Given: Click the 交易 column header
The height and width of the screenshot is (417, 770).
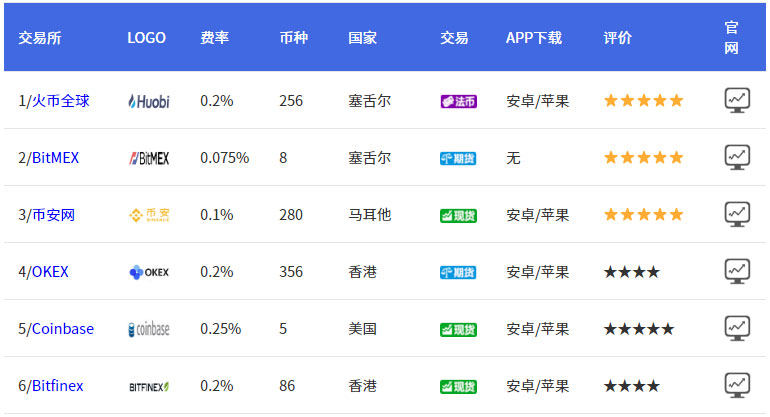Looking at the screenshot, I should click(x=454, y=38).
